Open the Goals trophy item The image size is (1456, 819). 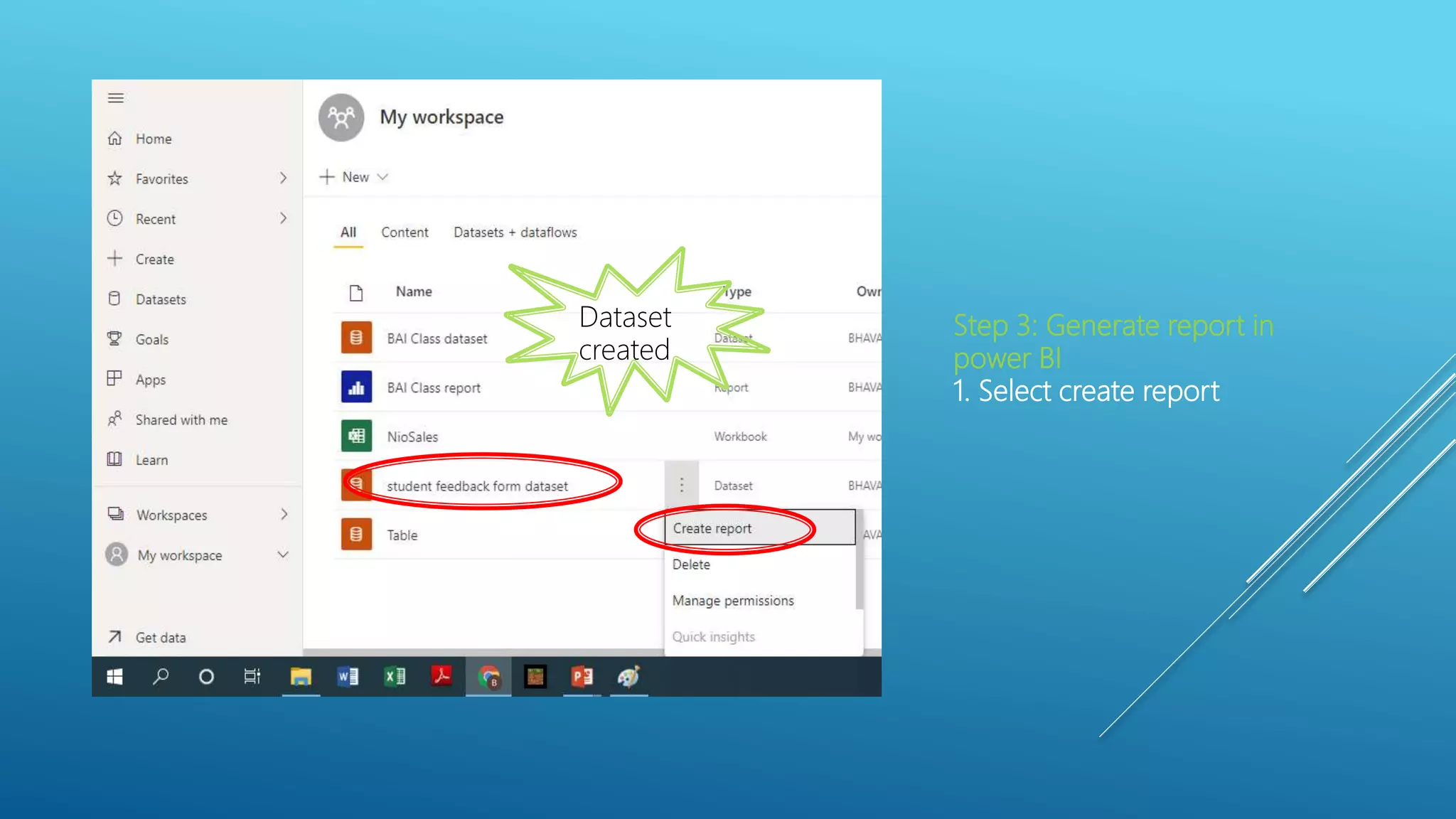coord(151,340)
